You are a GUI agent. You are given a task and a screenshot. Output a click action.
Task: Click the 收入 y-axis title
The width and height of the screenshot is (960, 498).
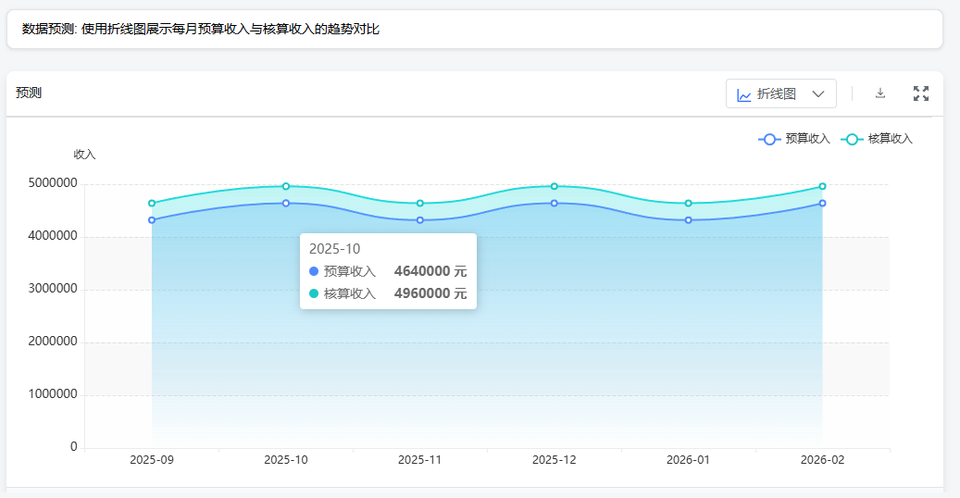pos(84,154)
